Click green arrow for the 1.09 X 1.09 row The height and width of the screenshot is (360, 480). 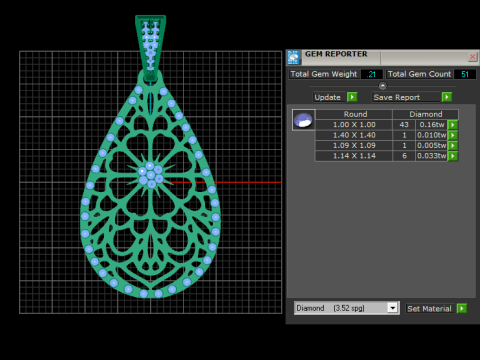pos(453,145)
